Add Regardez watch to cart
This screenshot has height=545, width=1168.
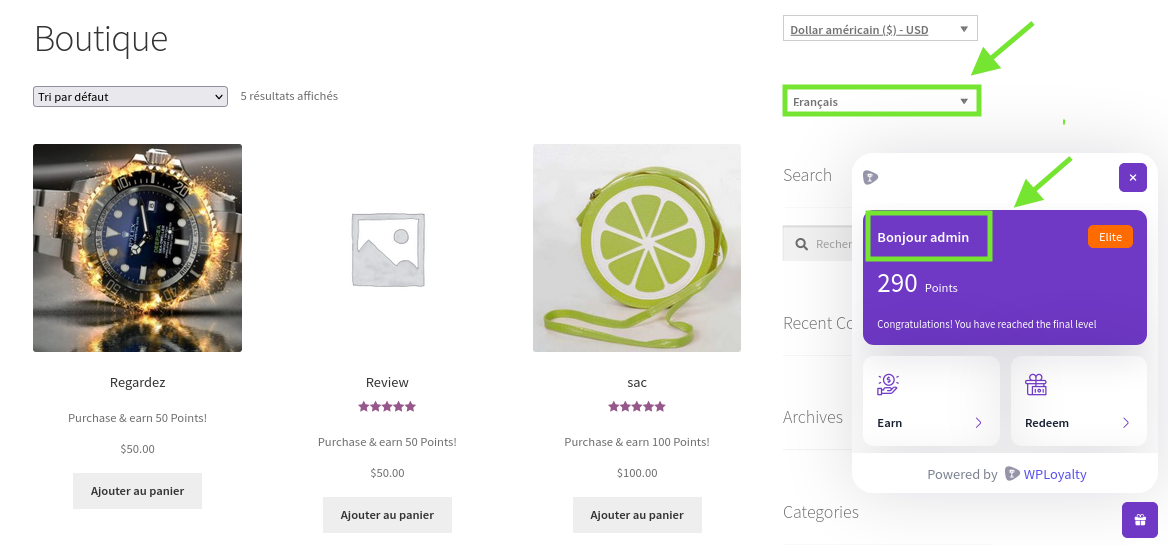pos(137,491)
